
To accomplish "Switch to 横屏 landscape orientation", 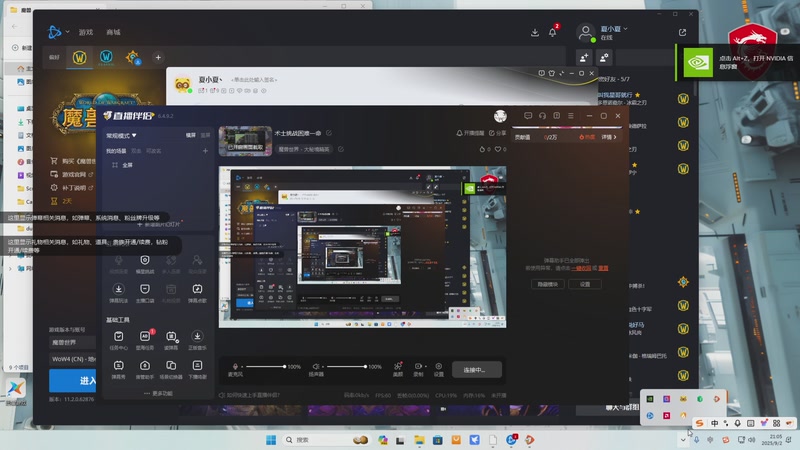I will [191, 135].
